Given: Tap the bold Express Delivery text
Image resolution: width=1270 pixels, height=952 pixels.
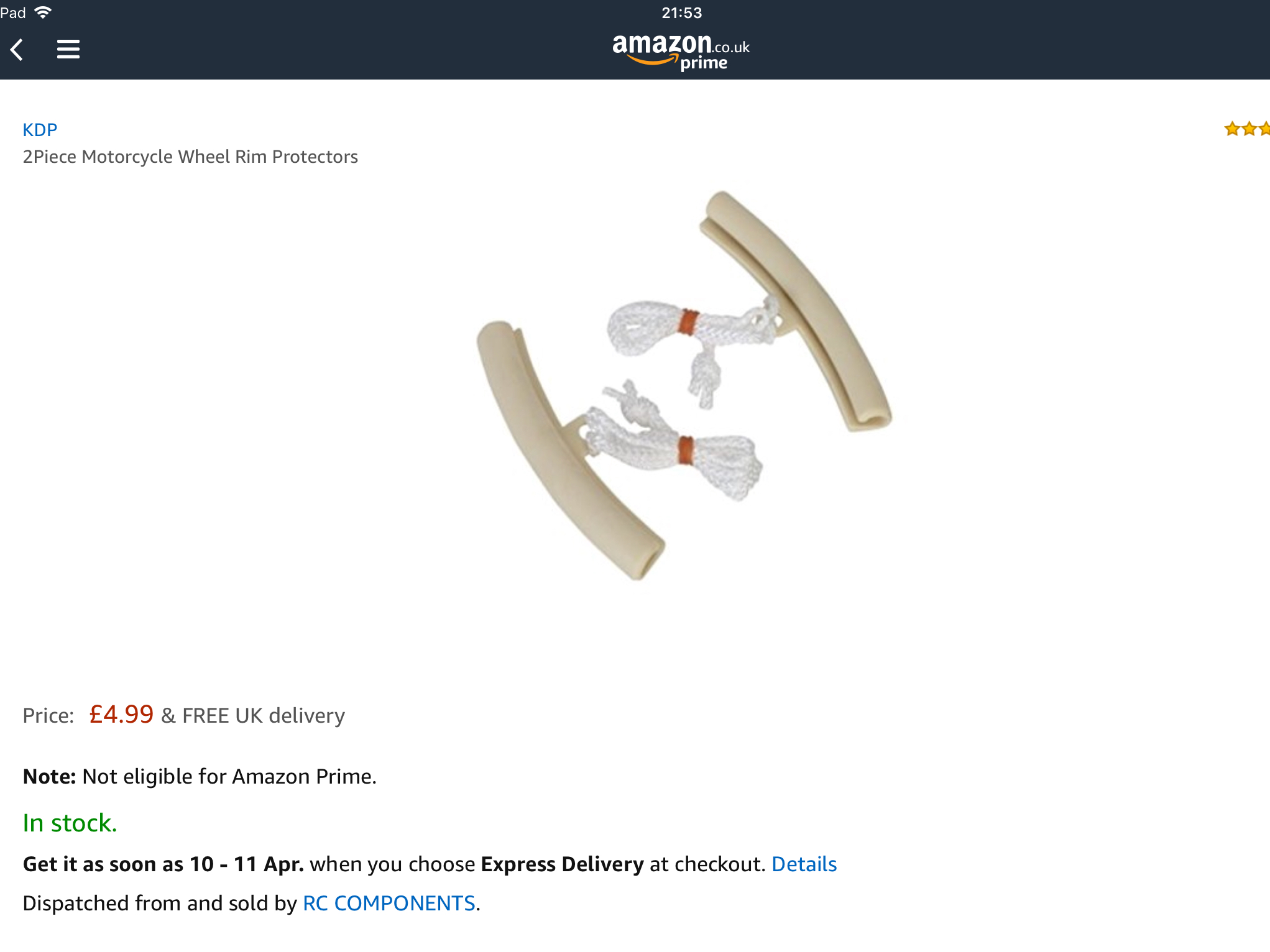Looking at the screenshot, I should (x=562, y=864).
